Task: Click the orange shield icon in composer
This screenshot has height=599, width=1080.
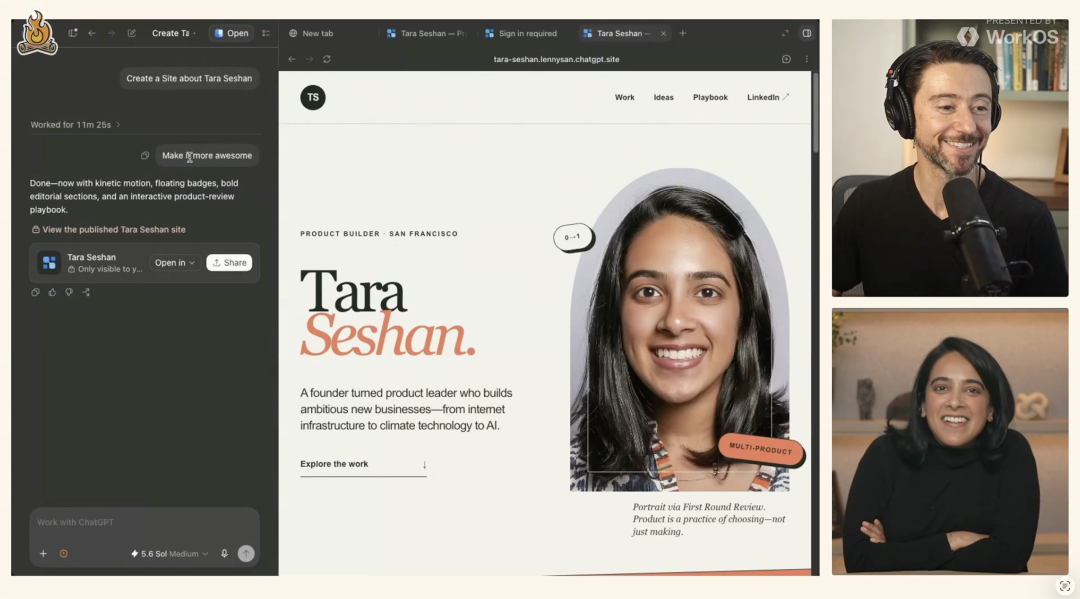Action: point(63,554)
